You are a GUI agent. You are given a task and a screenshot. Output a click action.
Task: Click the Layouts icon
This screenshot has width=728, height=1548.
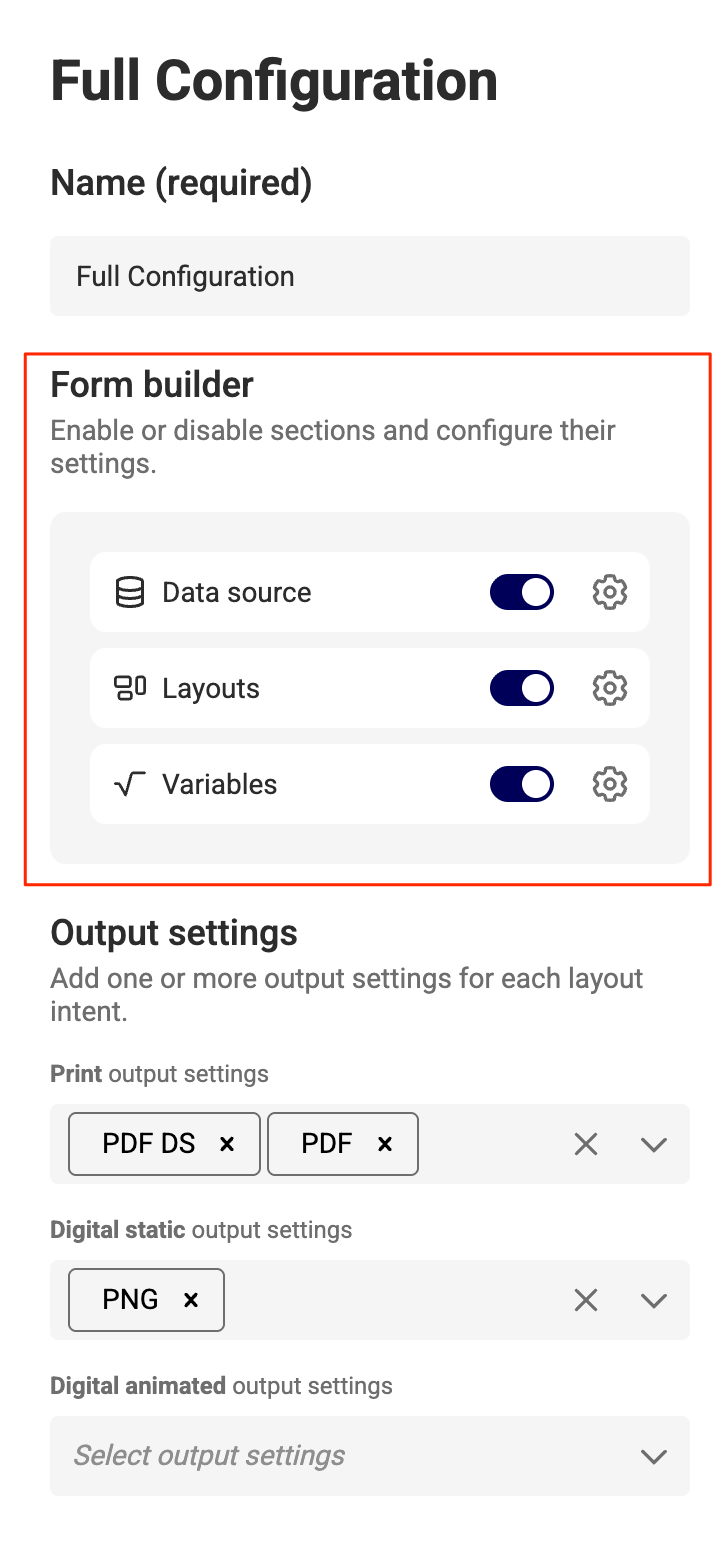(x=130, y=688)
